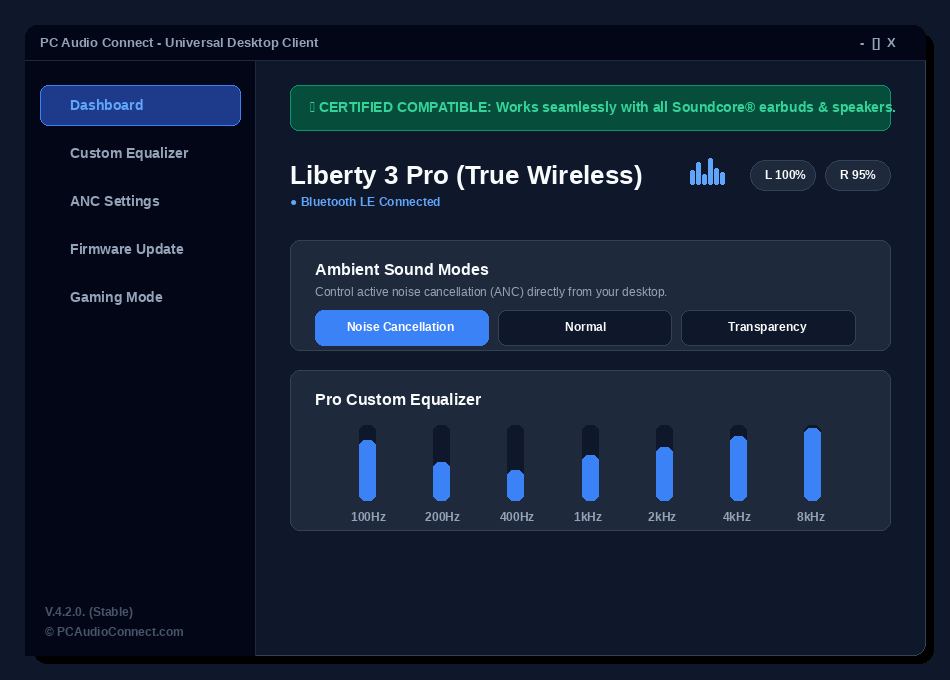This screenshot has width=950, height=680.
Task: Adjust the 200Hz equalizer slider
Action: coord(441,463)
